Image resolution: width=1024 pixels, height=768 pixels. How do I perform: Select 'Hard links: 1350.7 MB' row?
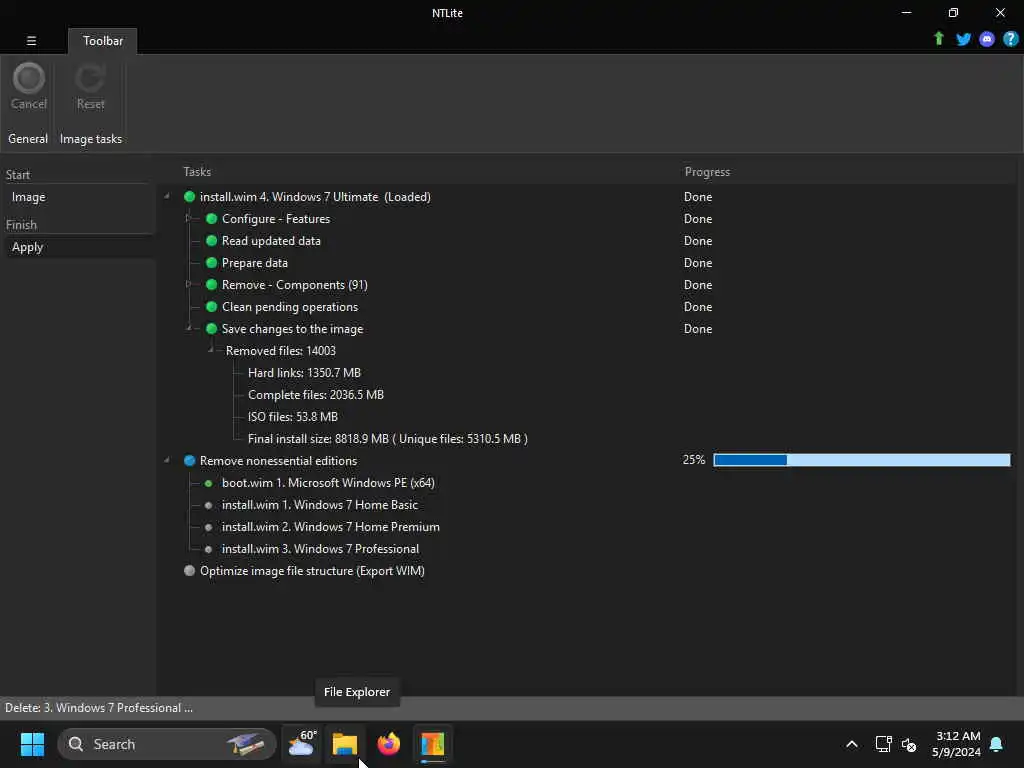click(x=304, y=373)
